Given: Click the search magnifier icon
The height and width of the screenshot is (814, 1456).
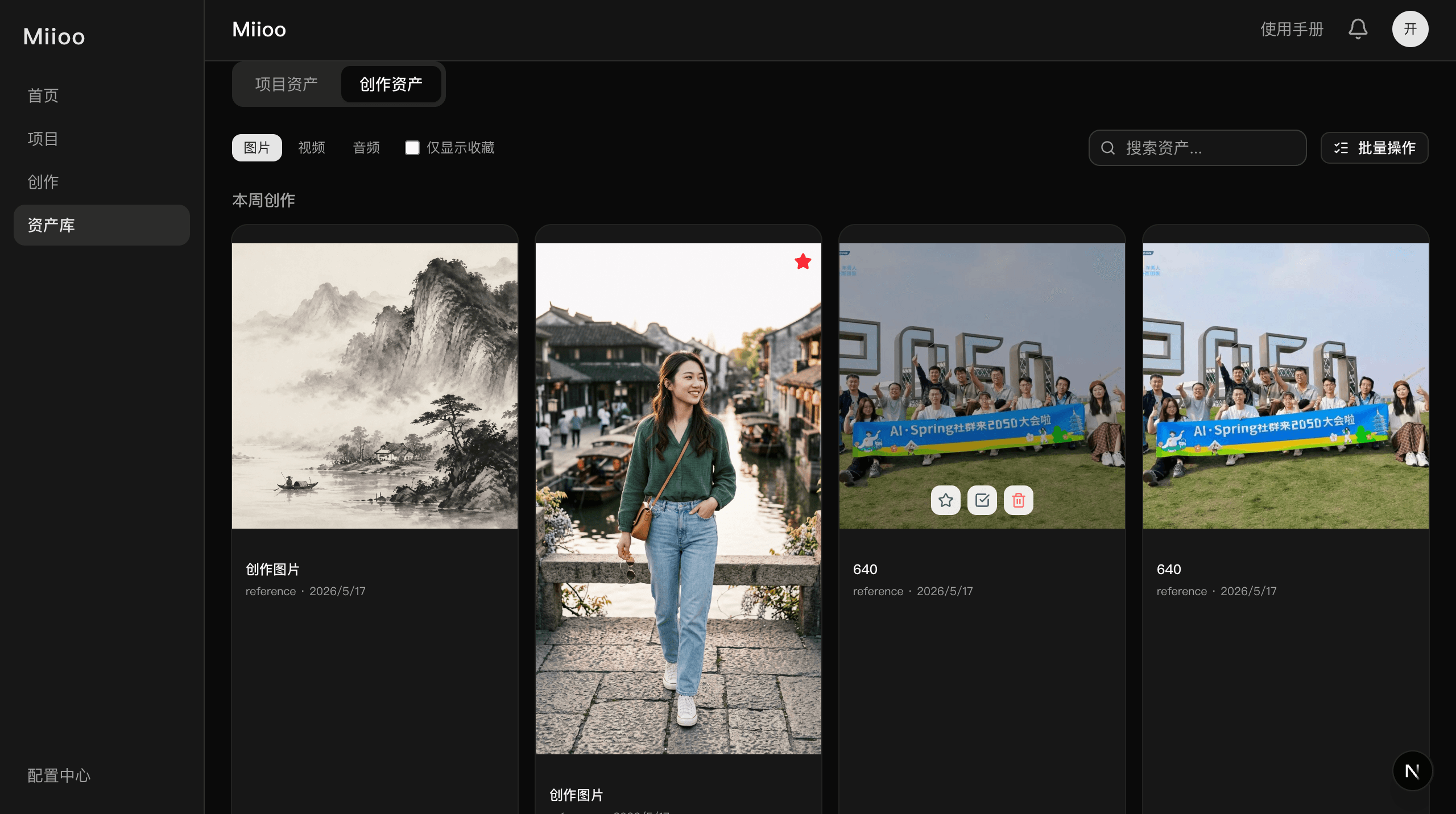Looking at the screenshot, I should (x=1107, y=148).
